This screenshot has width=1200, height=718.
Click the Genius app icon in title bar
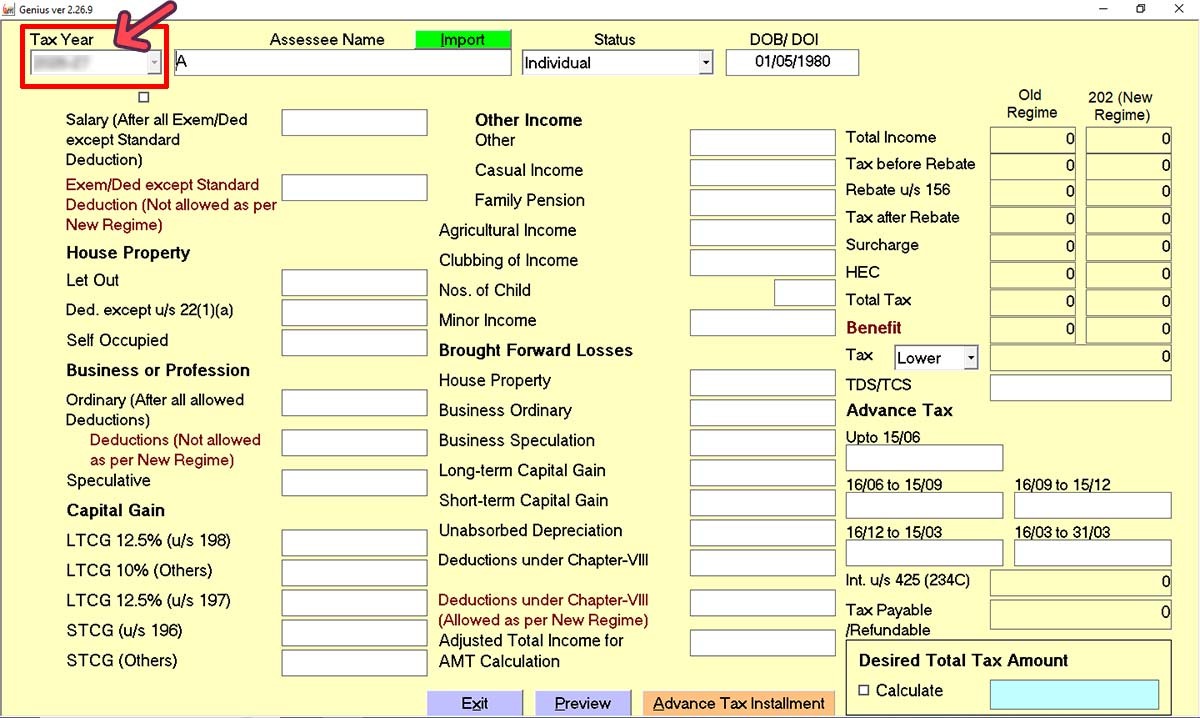click(8, 8)
